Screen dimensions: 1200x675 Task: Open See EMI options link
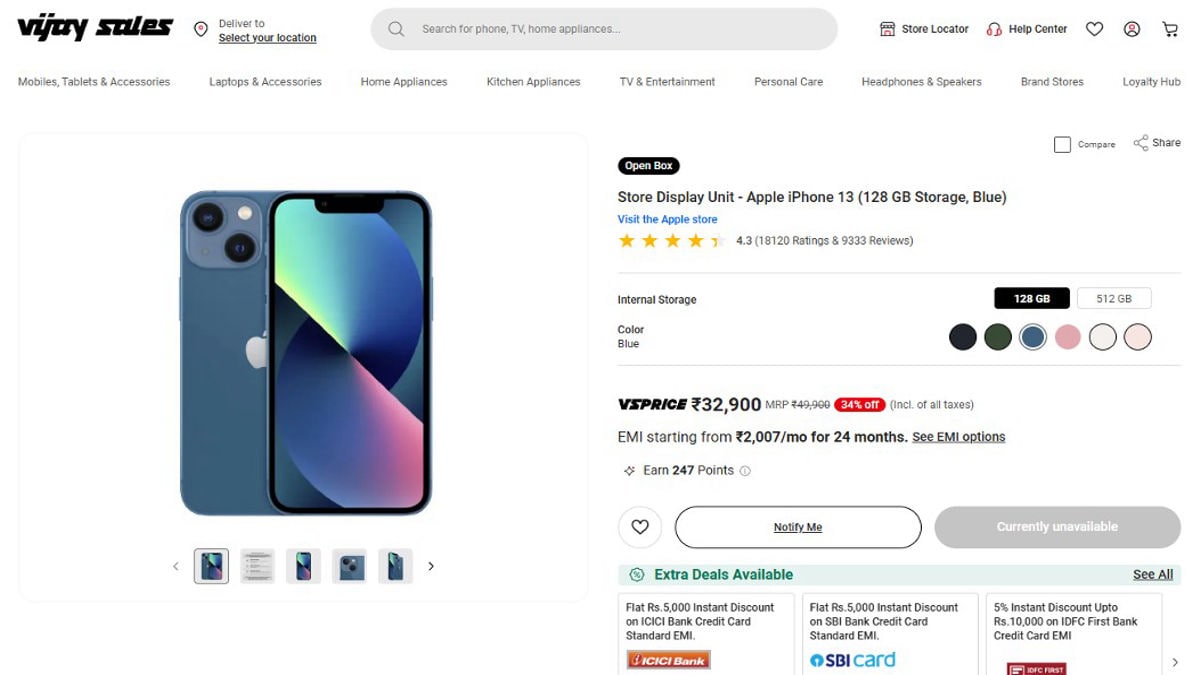[x=958, y=437]
